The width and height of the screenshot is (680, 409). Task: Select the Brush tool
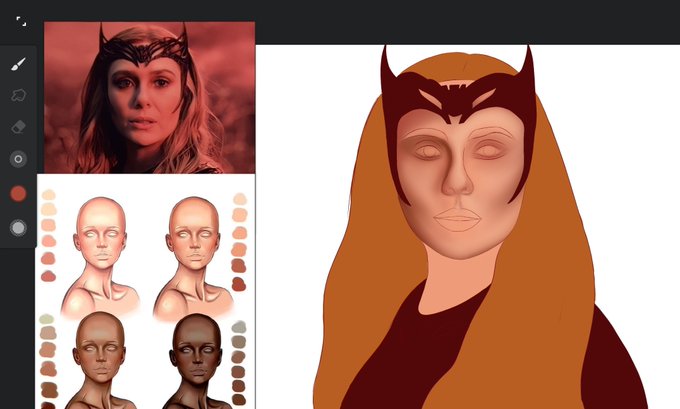coord(18,64)
